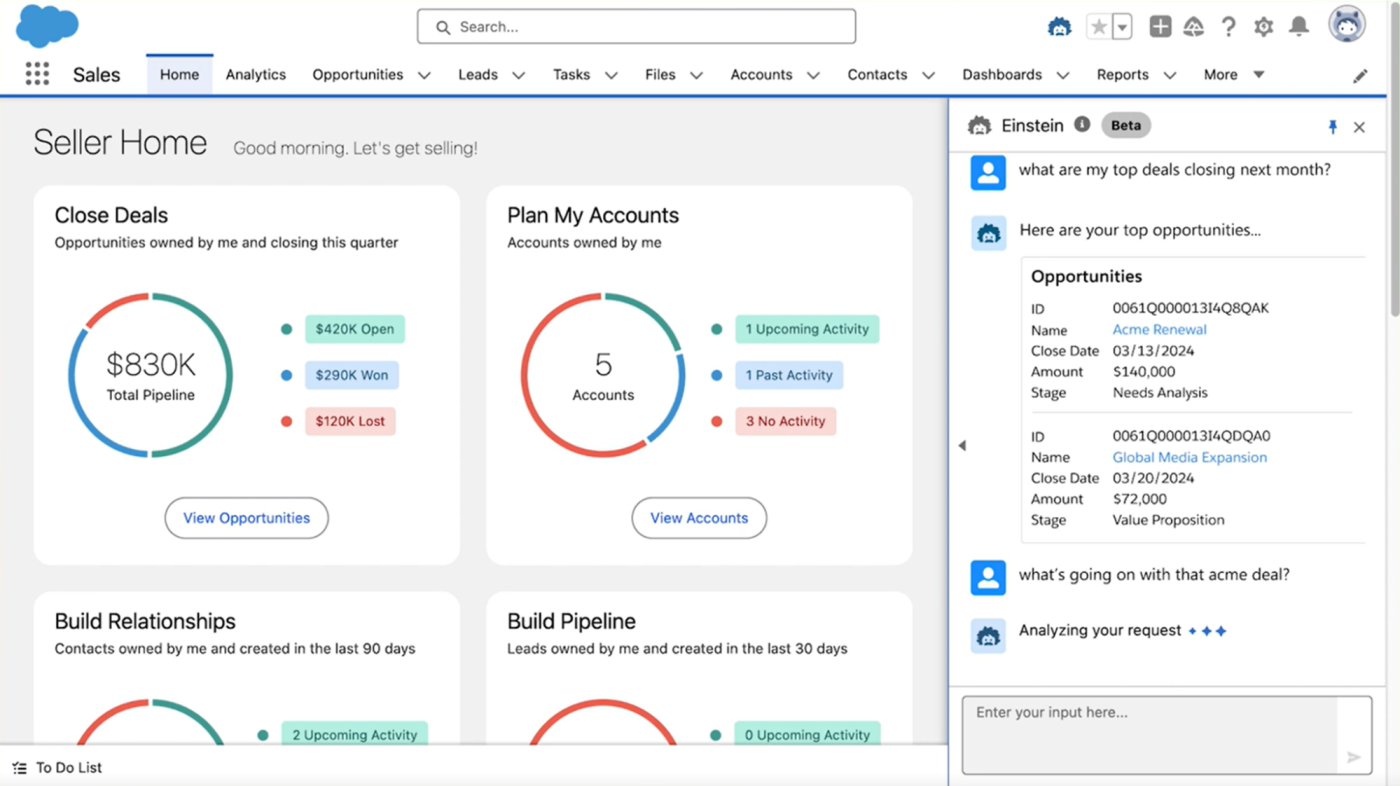Open the Help question mark icon
This screenshot has height=786, width=1400.
click(1229, 27)
